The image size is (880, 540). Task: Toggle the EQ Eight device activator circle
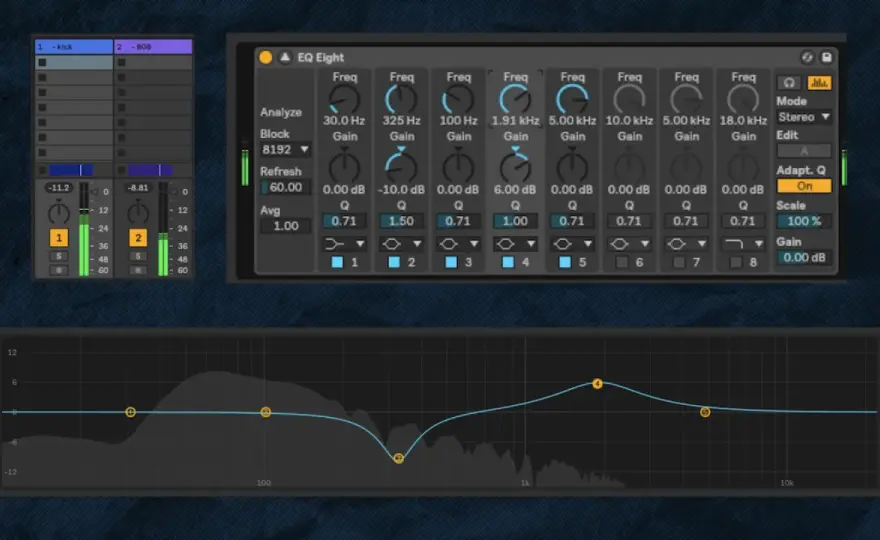[x=265, y=57]
